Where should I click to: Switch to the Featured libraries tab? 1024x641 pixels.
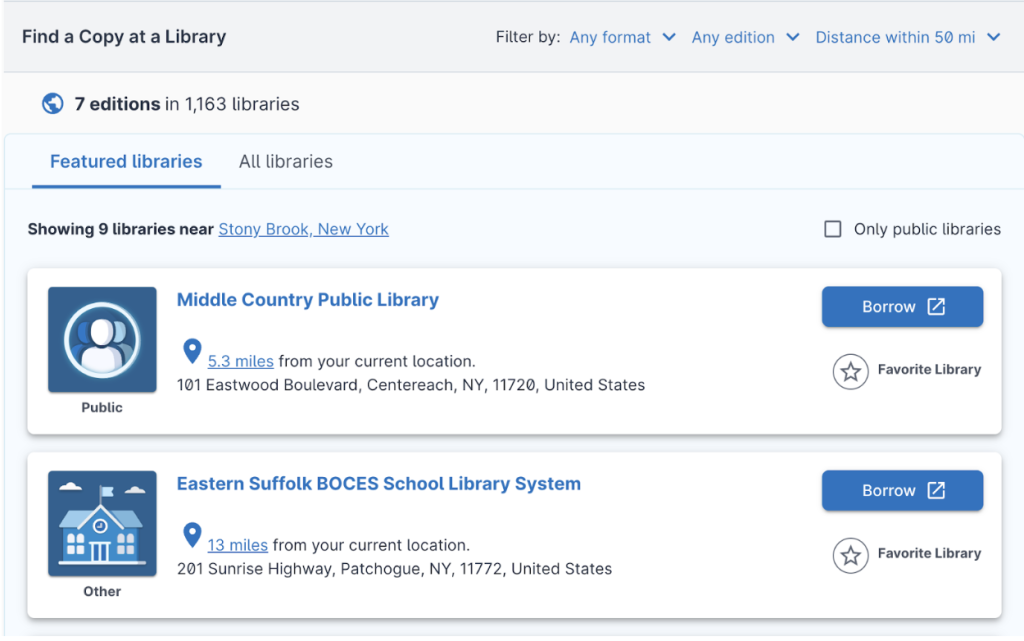pyautogui.click(x=126, y=161)
